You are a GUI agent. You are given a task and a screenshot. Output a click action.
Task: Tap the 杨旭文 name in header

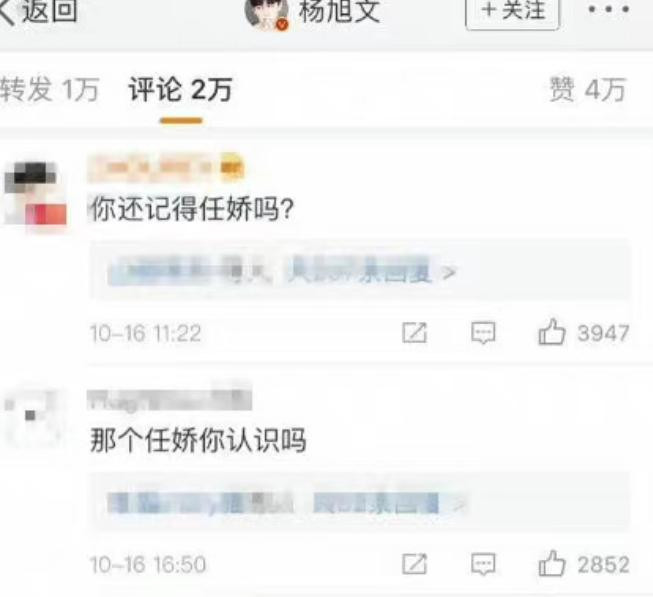tap(339, 12)
